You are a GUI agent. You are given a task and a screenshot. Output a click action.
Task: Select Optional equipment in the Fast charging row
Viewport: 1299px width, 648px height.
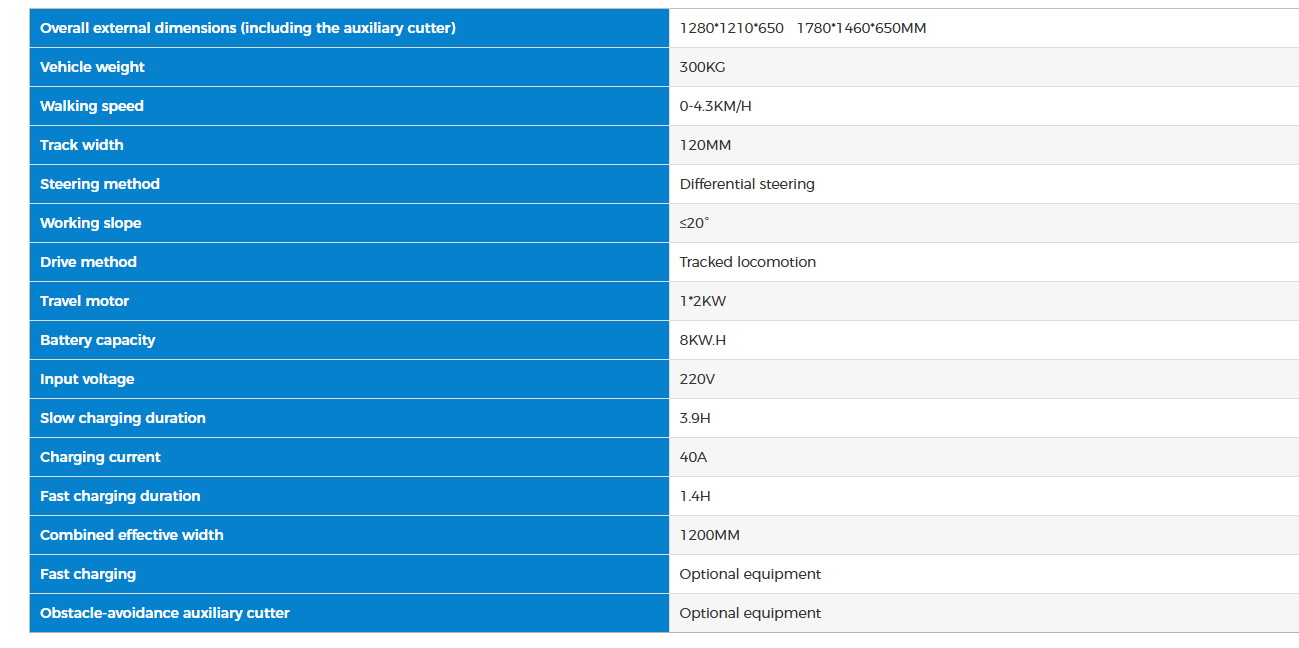coord(750,574)
